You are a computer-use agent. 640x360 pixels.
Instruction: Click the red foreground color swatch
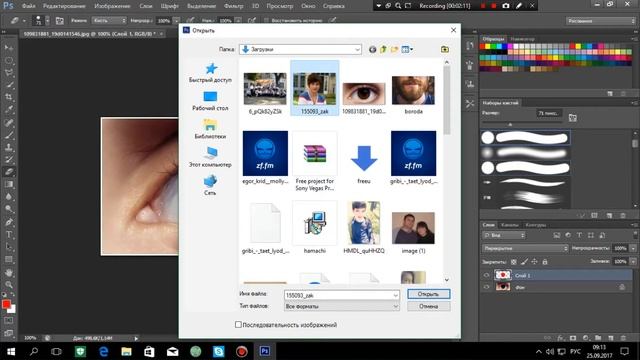pyautogui.click(x=6, y=304)
